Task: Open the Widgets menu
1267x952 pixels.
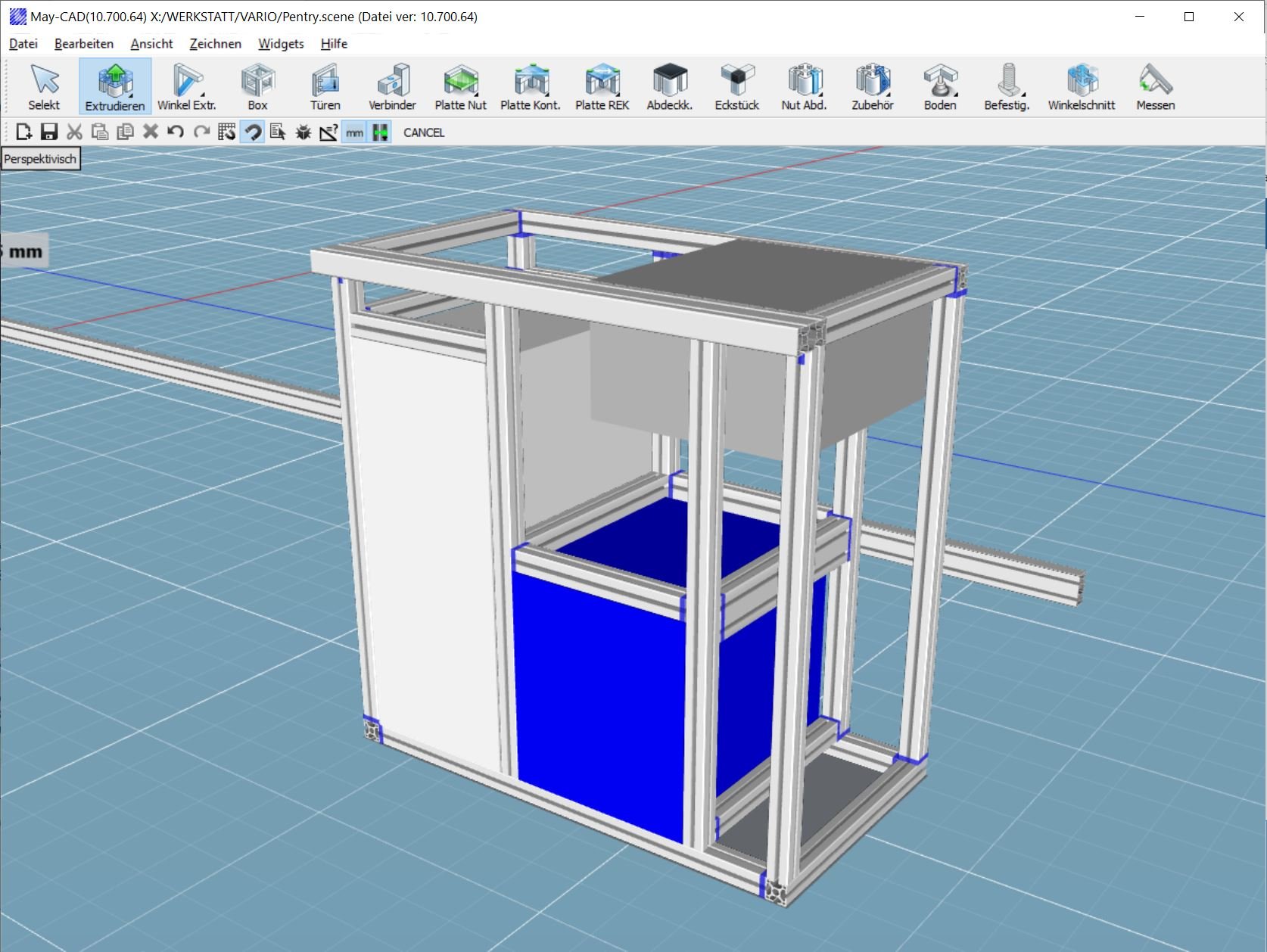Action: click(x=281, y=44)
